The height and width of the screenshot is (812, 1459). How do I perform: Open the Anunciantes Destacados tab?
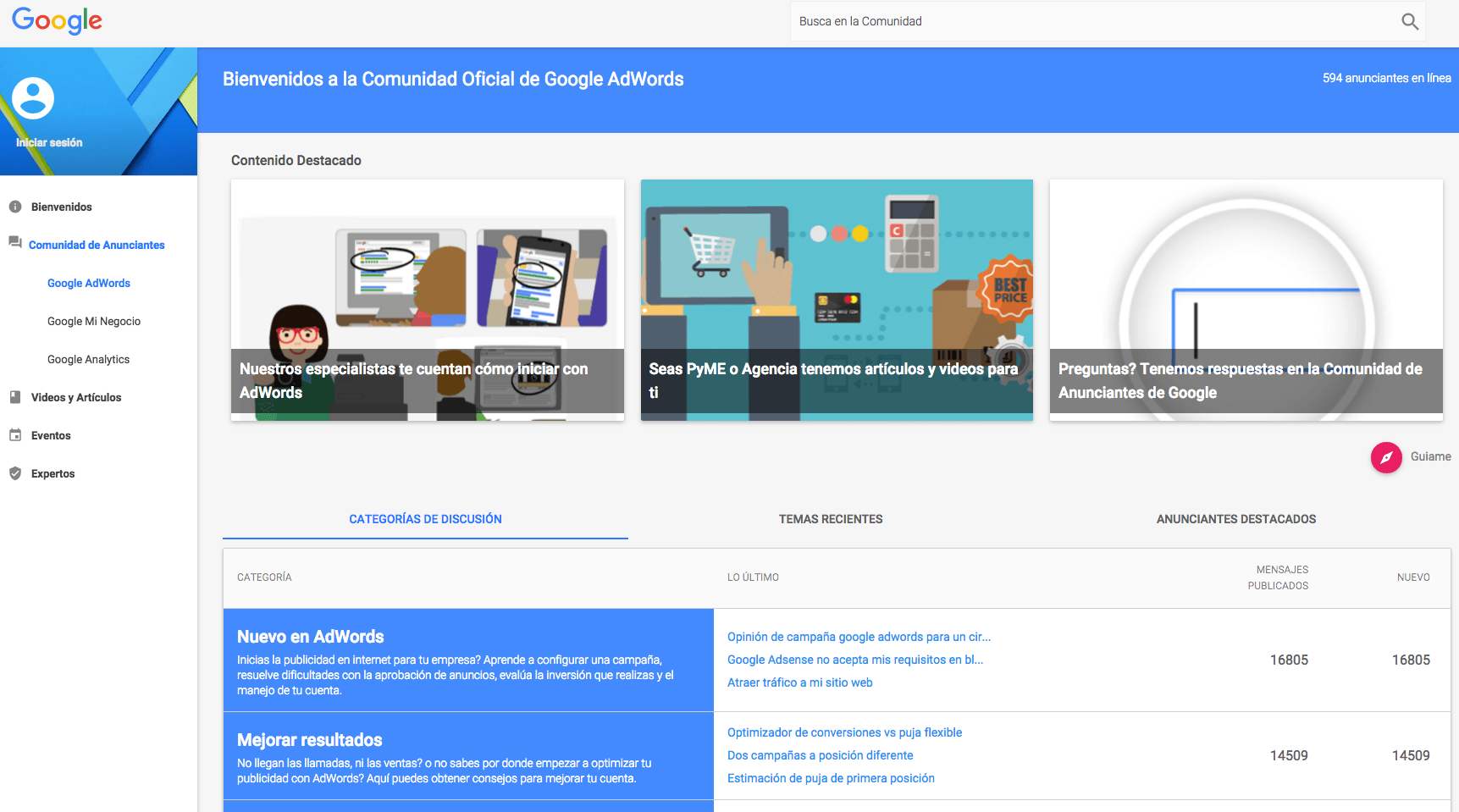click(1235, 519)
